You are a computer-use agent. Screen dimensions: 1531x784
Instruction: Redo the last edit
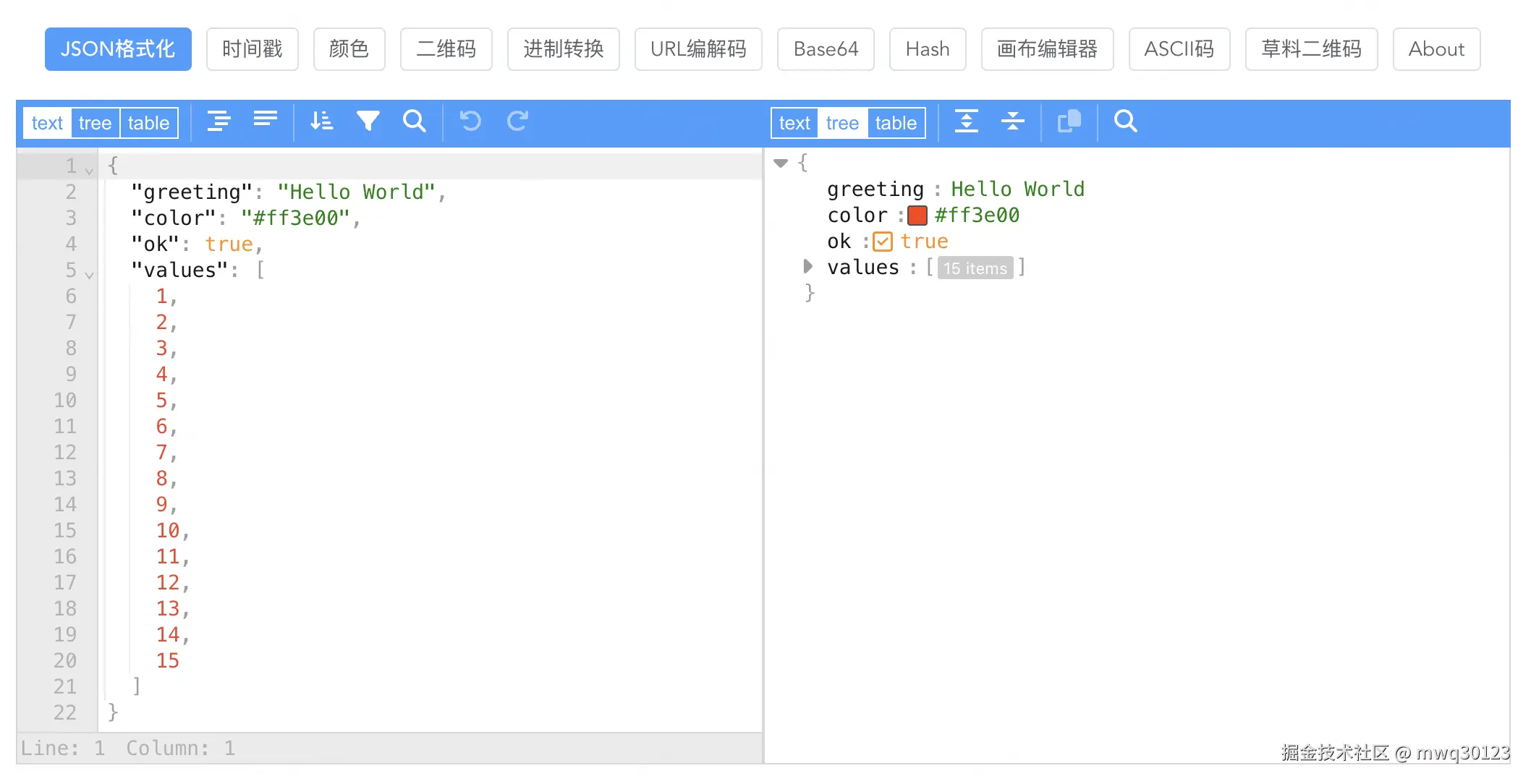(x=517, y=121)
